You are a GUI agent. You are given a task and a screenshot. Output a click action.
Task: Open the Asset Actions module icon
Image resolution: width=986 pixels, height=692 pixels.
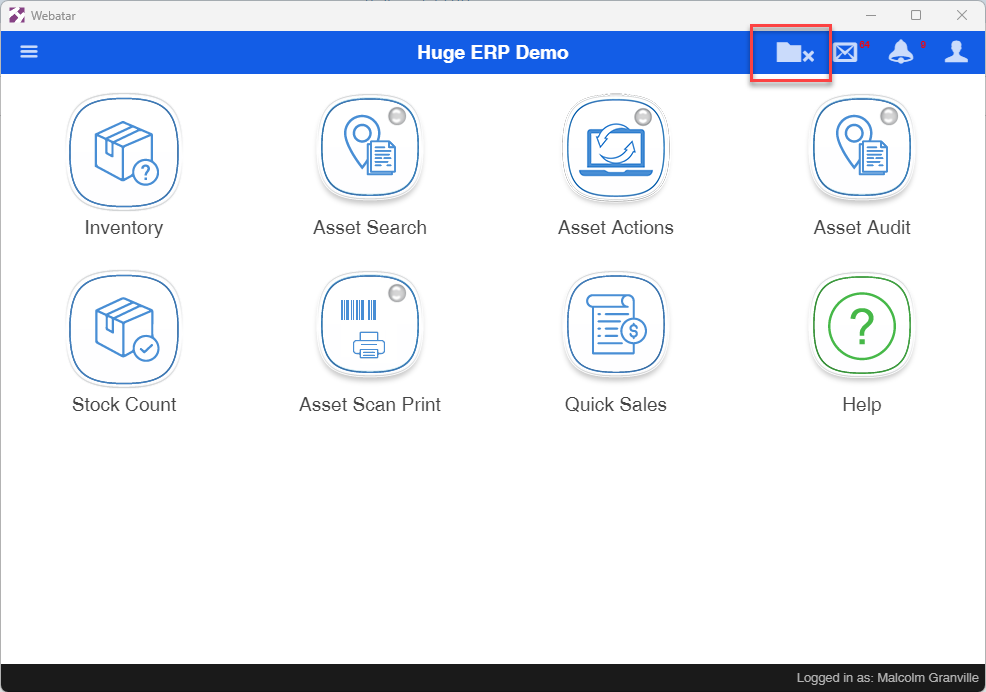[x=616, y=148]
